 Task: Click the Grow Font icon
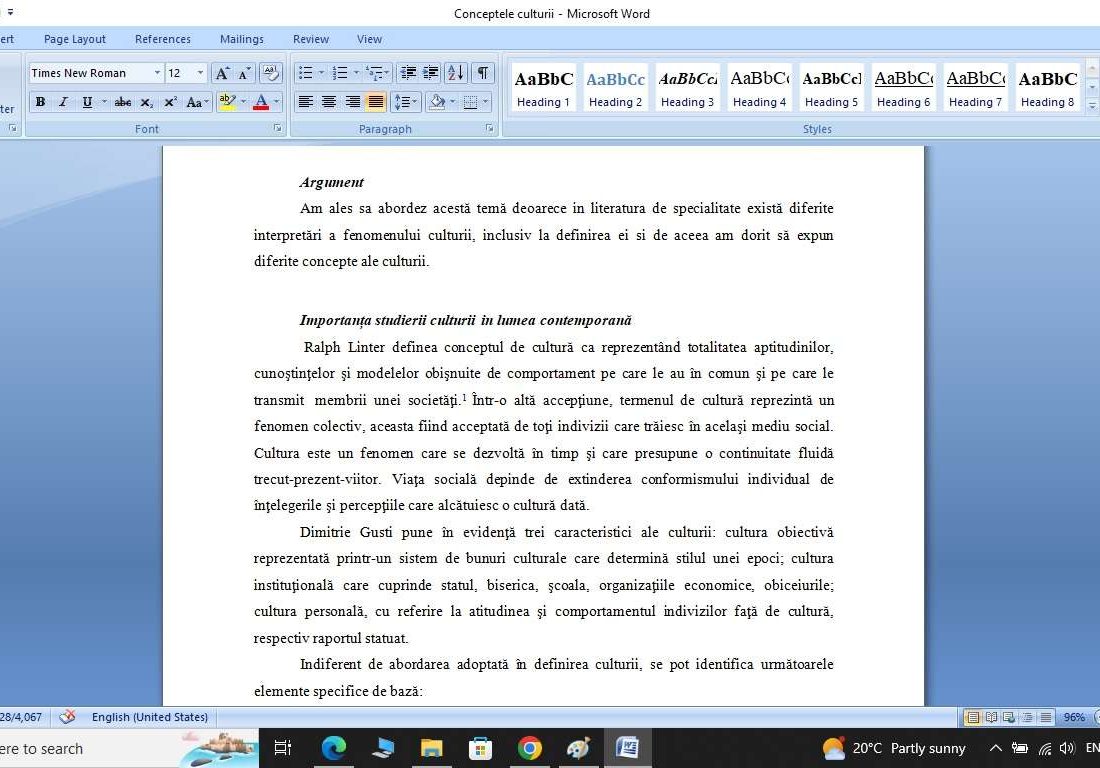222,73
